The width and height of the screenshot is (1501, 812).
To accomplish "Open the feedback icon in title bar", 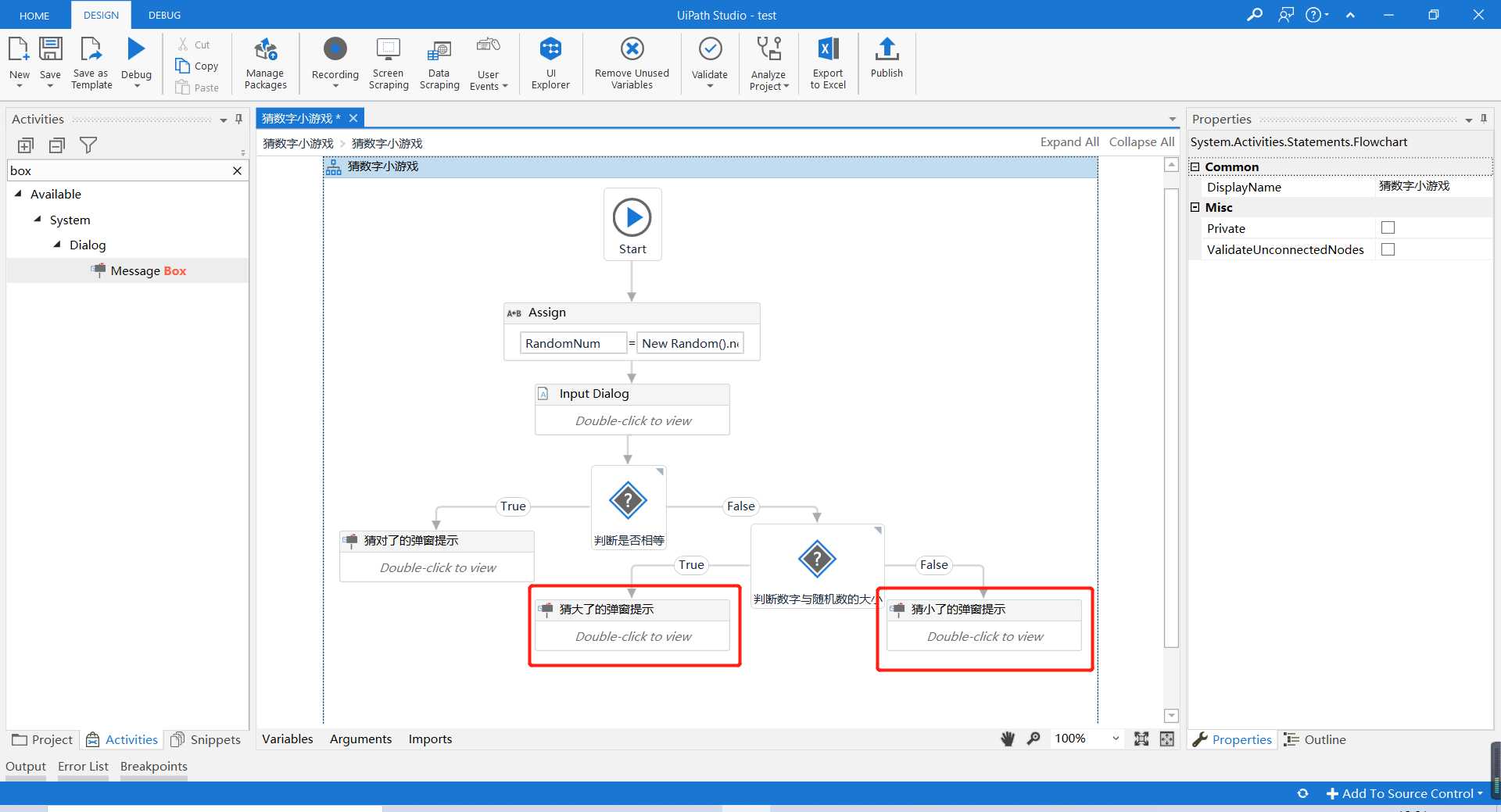I will 1286,15.
